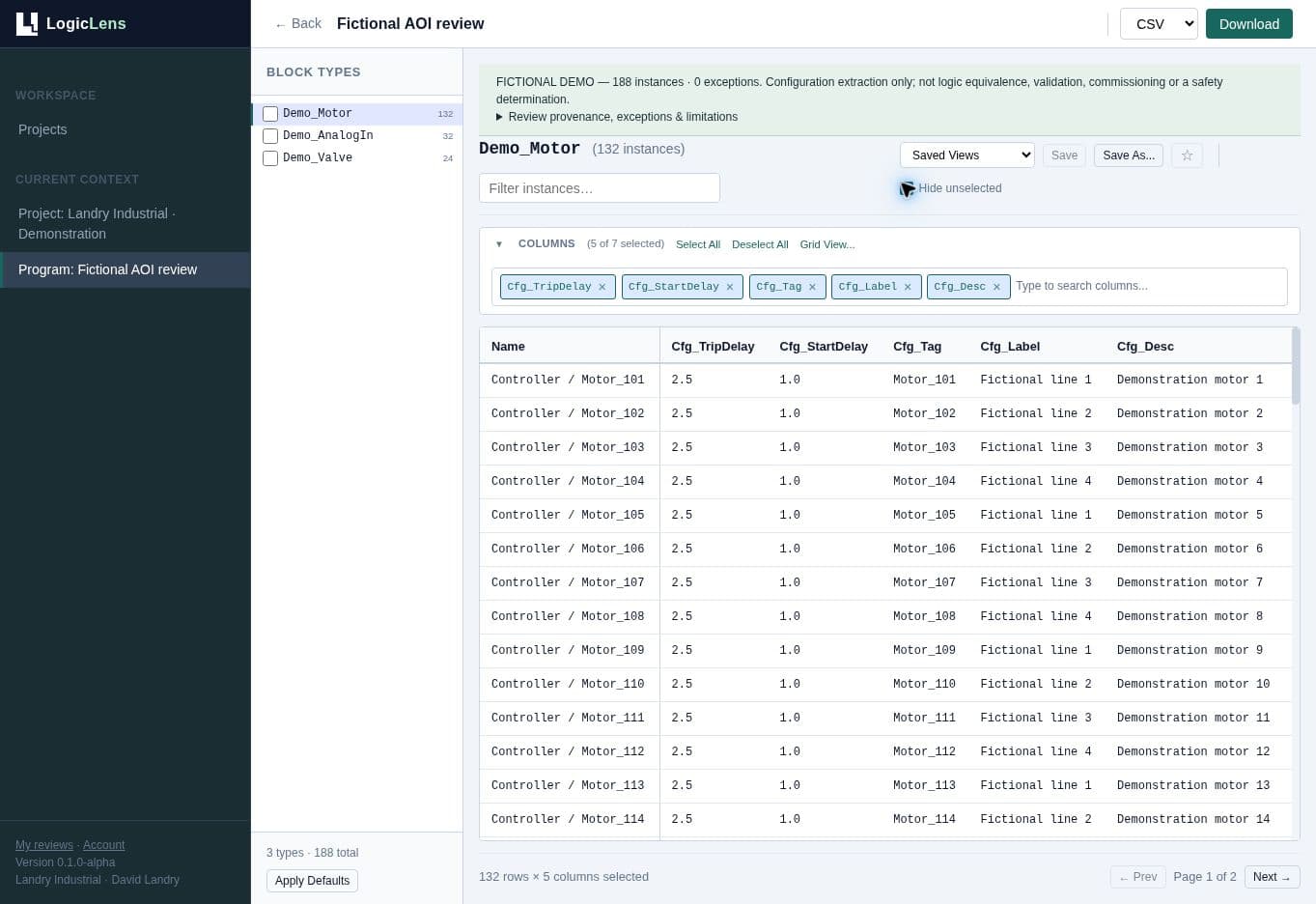Remove the Cfg_Tag column chip
Screen dimensions: 1316x904
(x=812, y=287)
